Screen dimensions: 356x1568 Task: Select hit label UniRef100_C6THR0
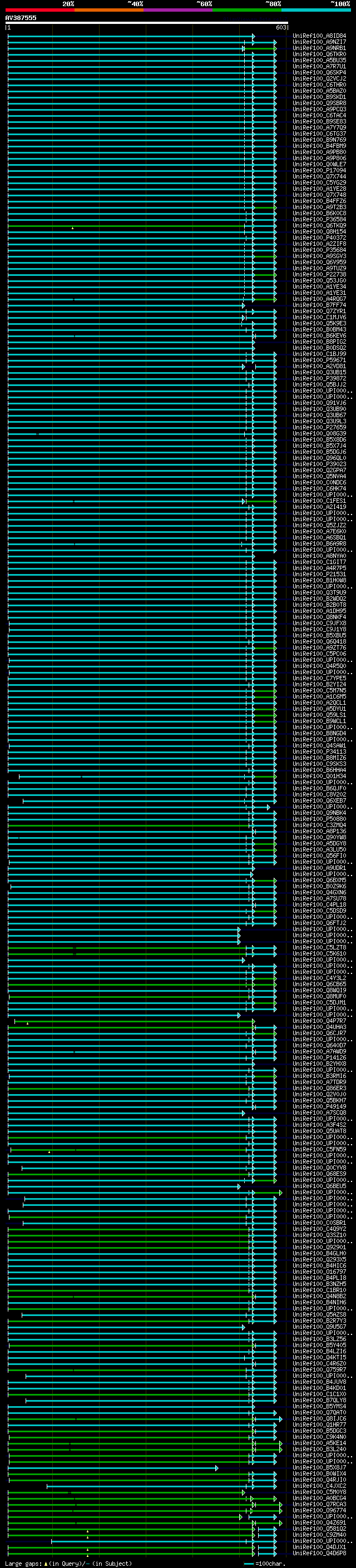(x=319, y=85)
